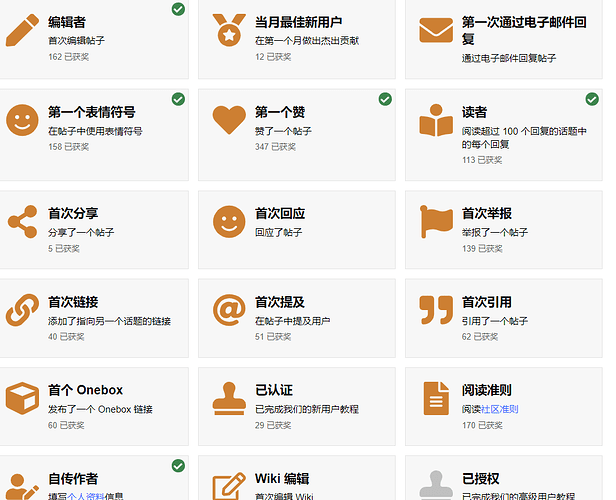Screen dimensions: 616x500
Task: Follow the 社区准则 link
Action: pyautogui.click(x=499, y=409)
